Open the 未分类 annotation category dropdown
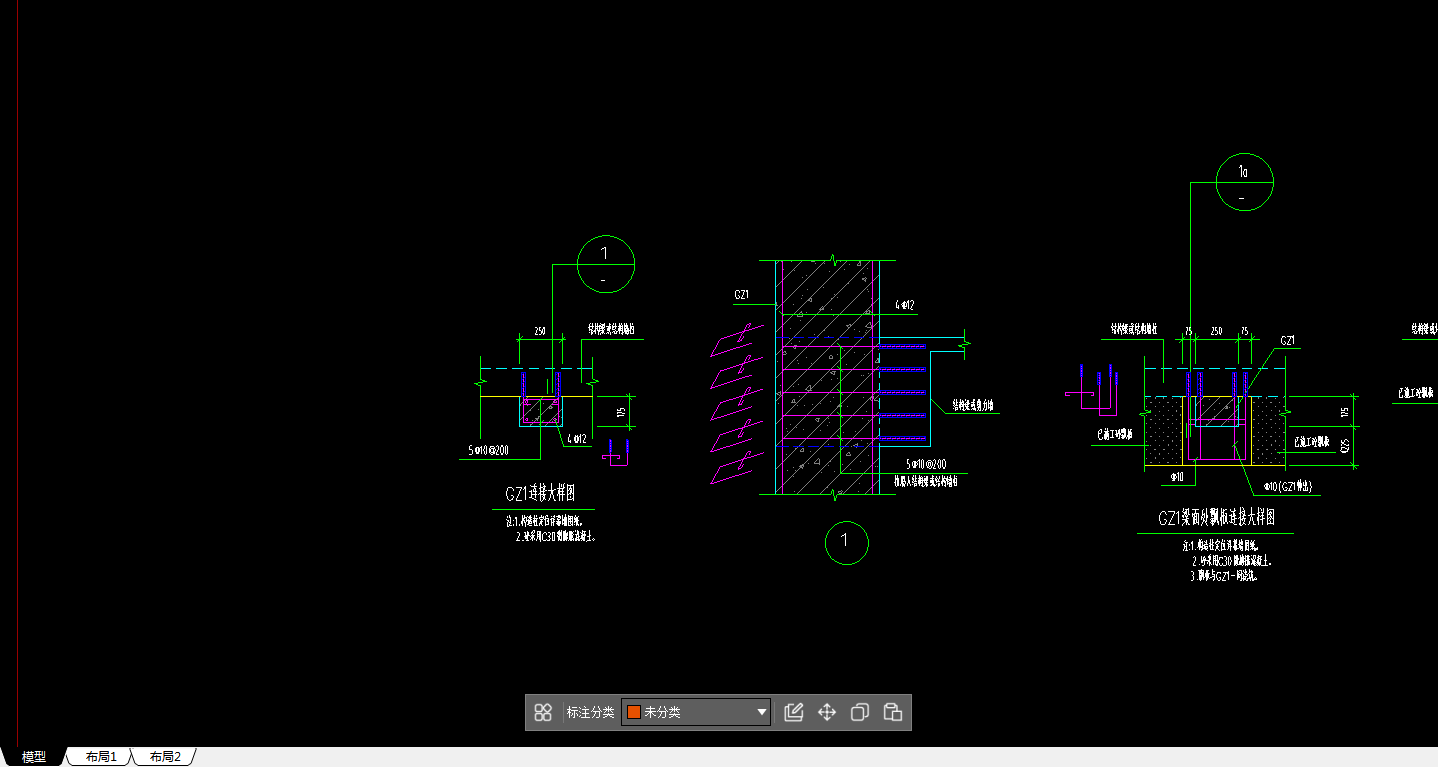Screen dimensions: 1438x767 click(x=696, y=712)
